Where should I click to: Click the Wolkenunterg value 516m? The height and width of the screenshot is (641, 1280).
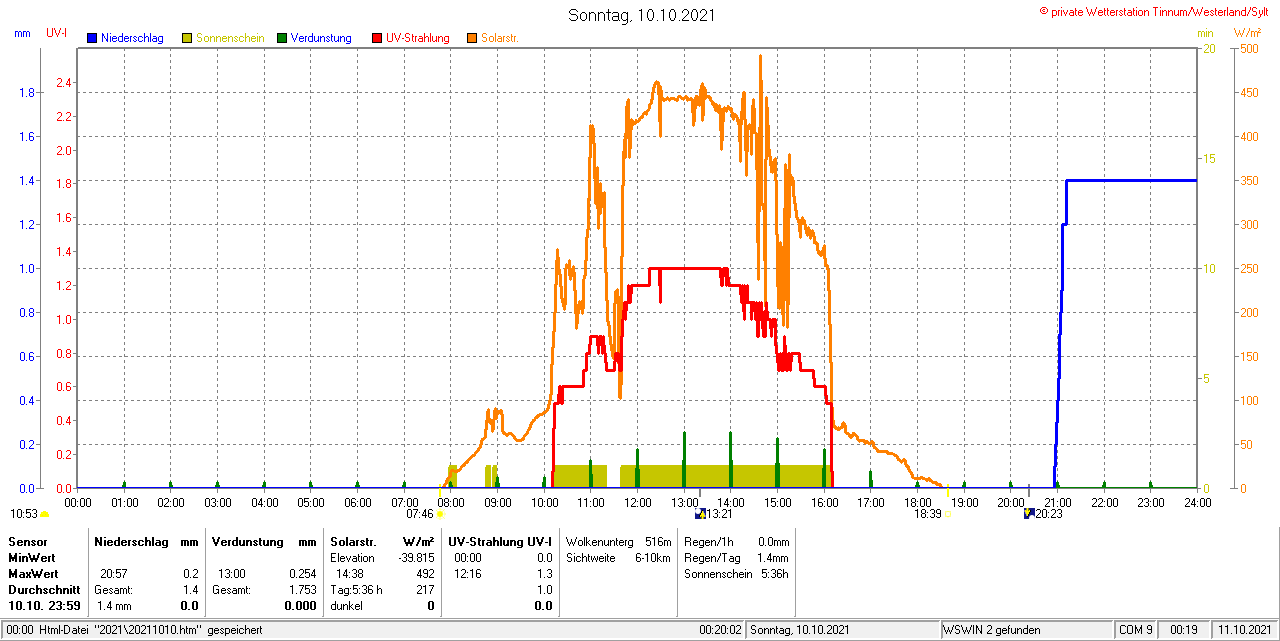[658, 541]
